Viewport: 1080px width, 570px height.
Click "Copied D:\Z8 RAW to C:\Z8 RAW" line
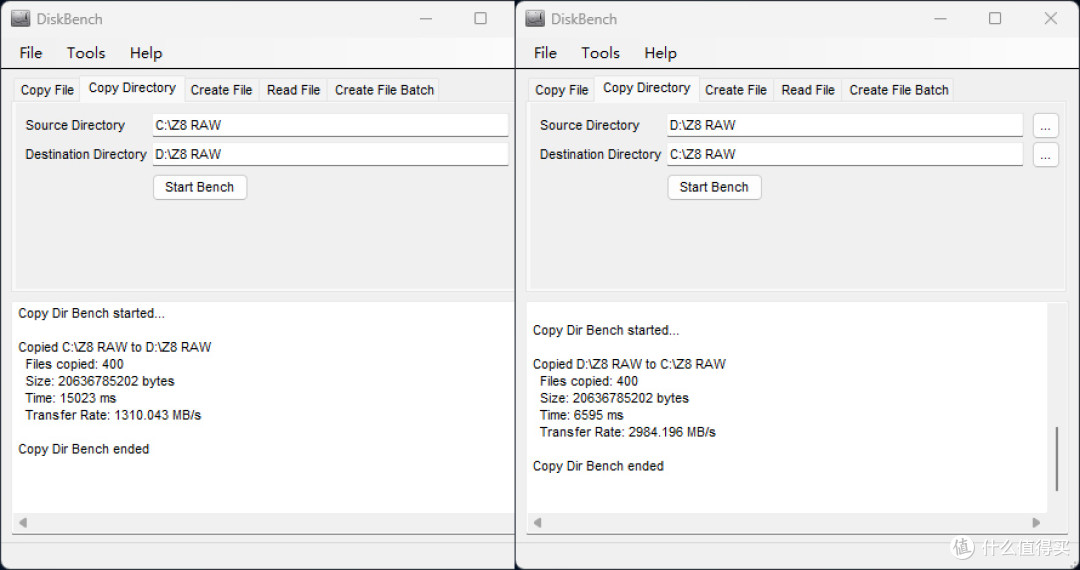tap(629, 364)
